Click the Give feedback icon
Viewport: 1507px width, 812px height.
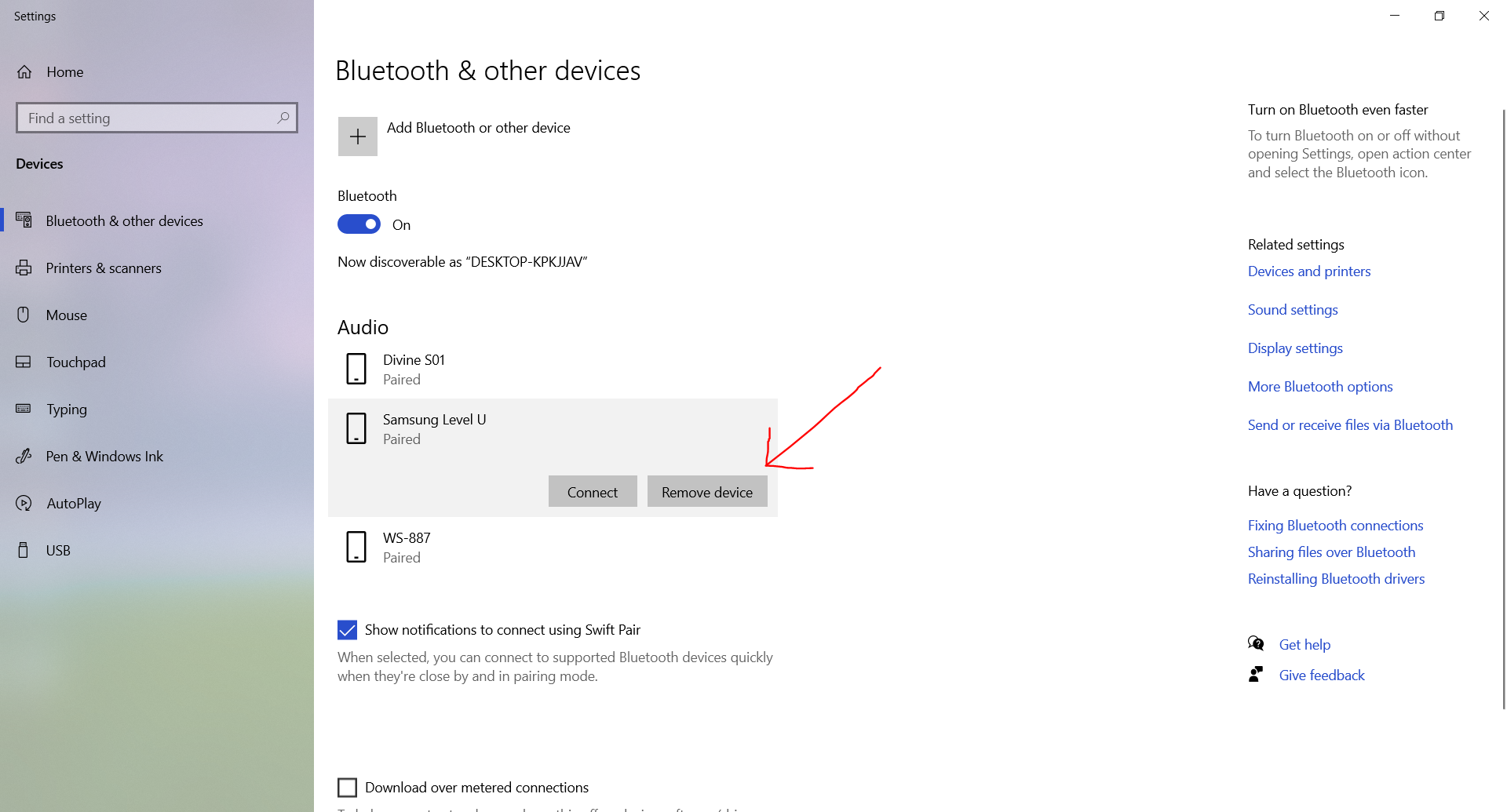coord(1255,674)
